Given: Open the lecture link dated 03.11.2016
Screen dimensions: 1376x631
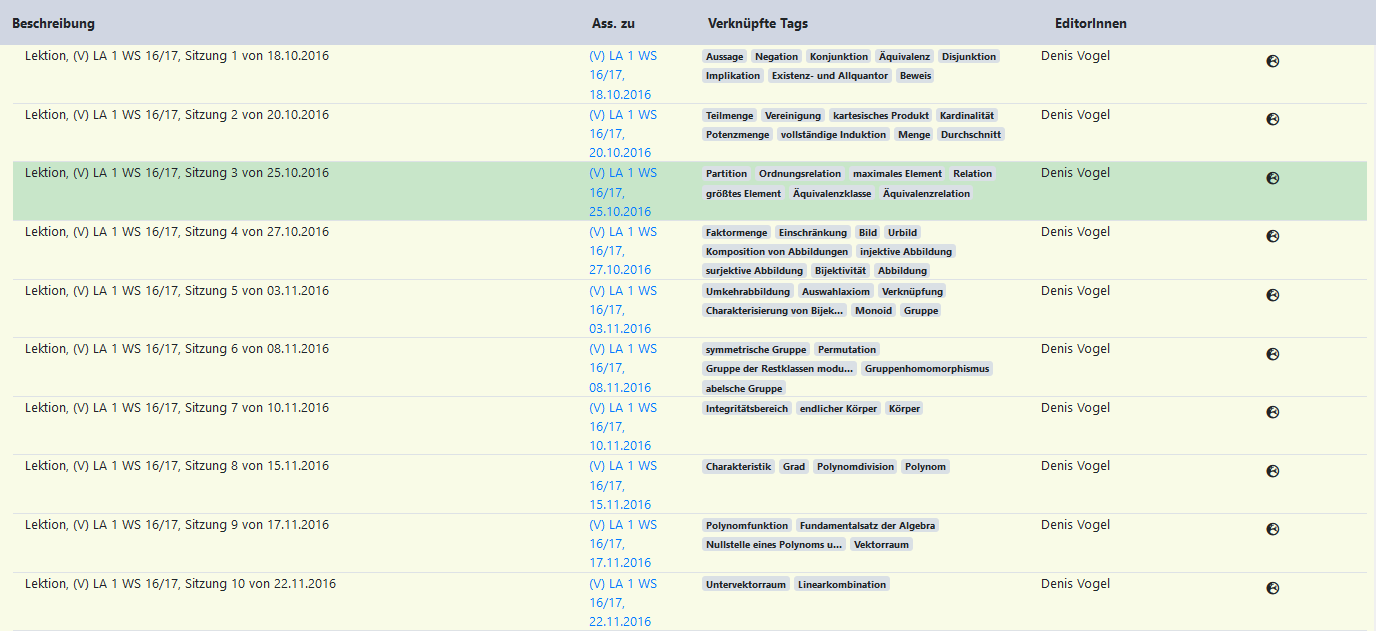Looking at the screenshot, I should point(622,310).
